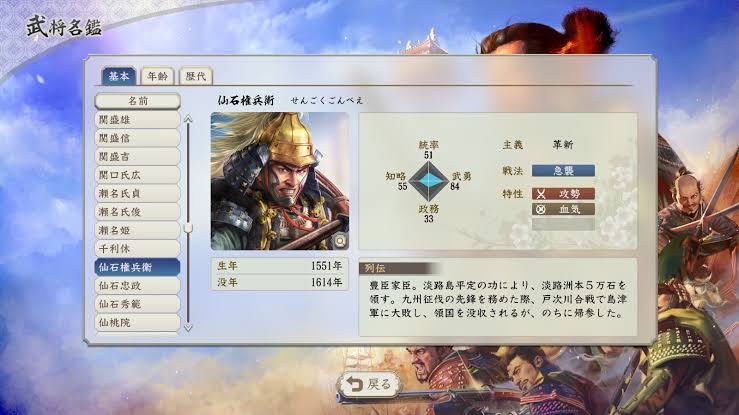Click the crossed swords icon beside 攻勢
The height and width of the screenshot is (415, 739).
(x=541, y=194)
